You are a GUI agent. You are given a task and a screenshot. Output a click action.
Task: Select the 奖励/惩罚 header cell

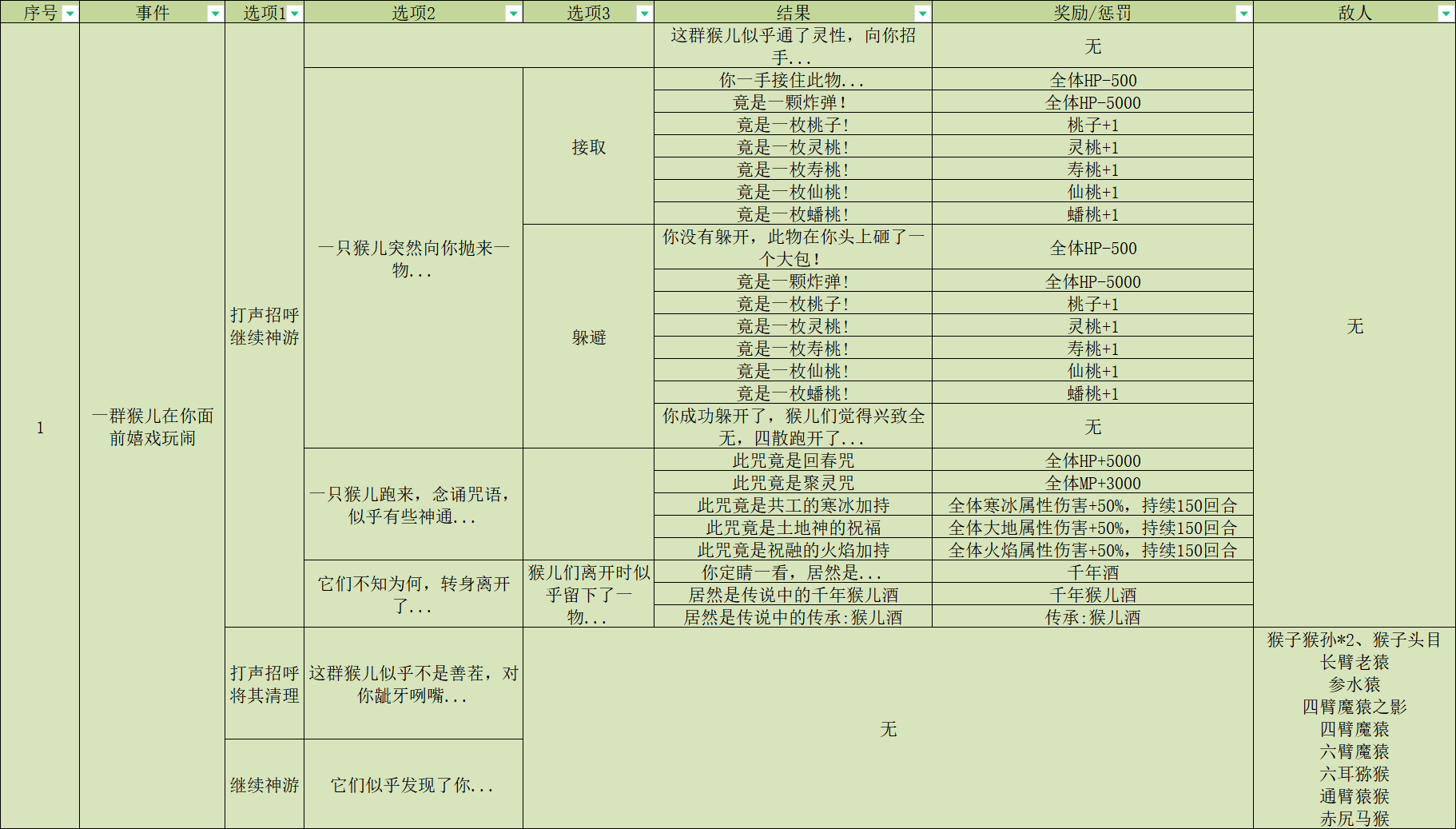(x=1092, y=12)
